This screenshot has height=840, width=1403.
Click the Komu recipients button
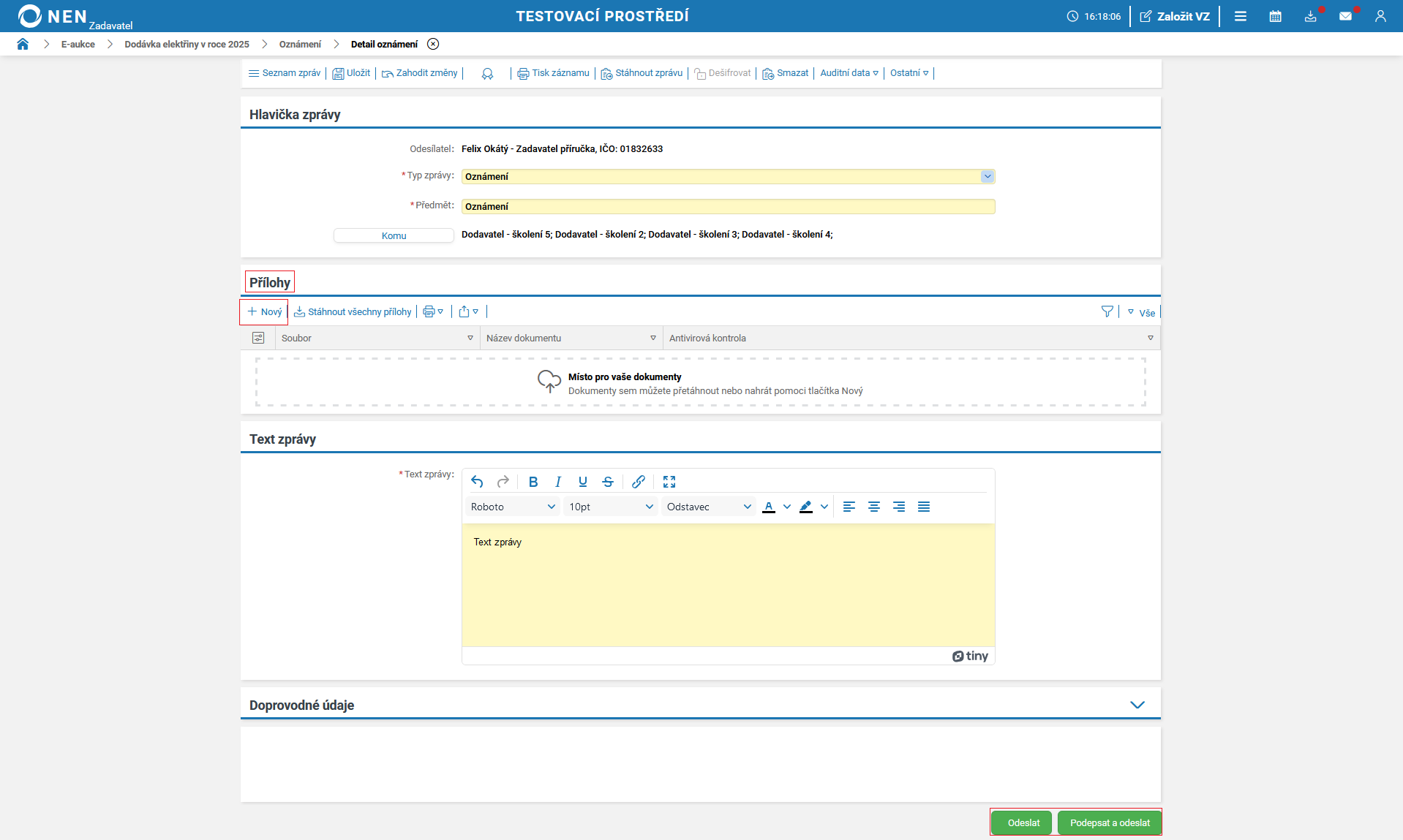click(x=394, y=235)
